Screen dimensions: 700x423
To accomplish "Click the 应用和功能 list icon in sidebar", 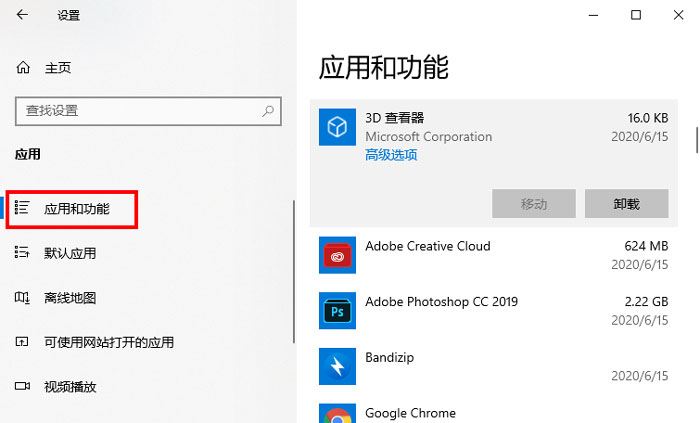I will pyautogui.click(x=22, y=207).
